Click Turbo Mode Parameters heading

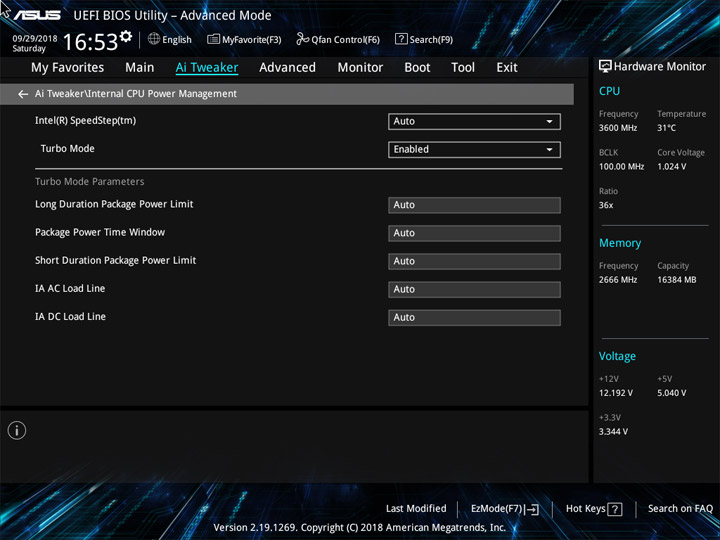(90, 181)
